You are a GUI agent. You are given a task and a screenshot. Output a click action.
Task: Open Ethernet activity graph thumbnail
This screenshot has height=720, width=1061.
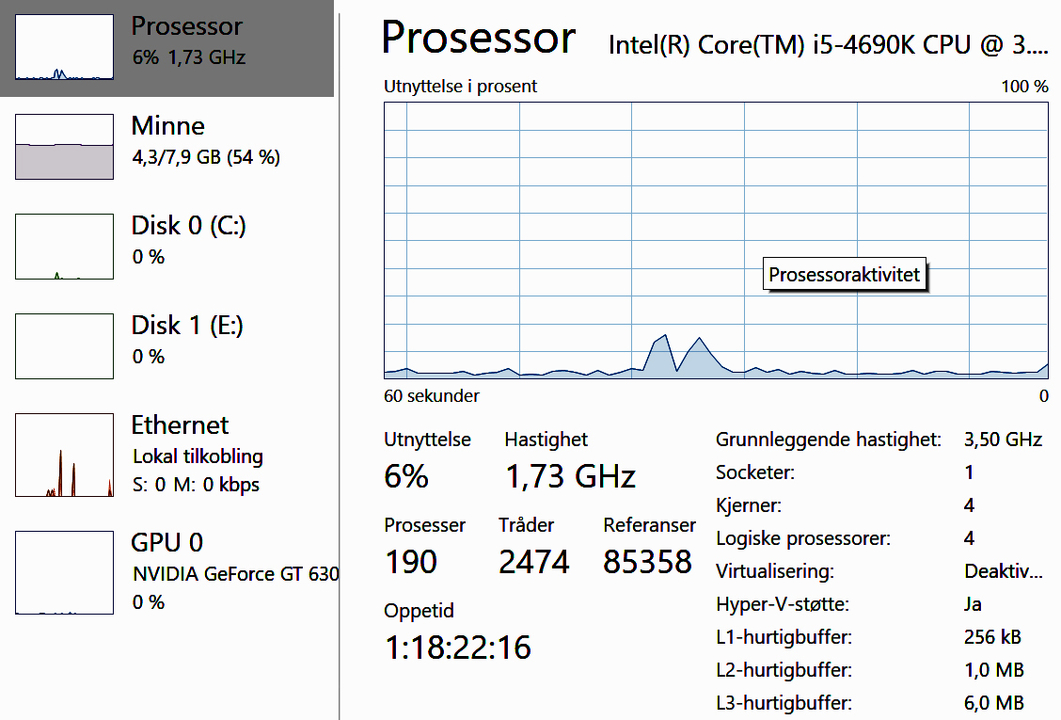coord(64,455)
